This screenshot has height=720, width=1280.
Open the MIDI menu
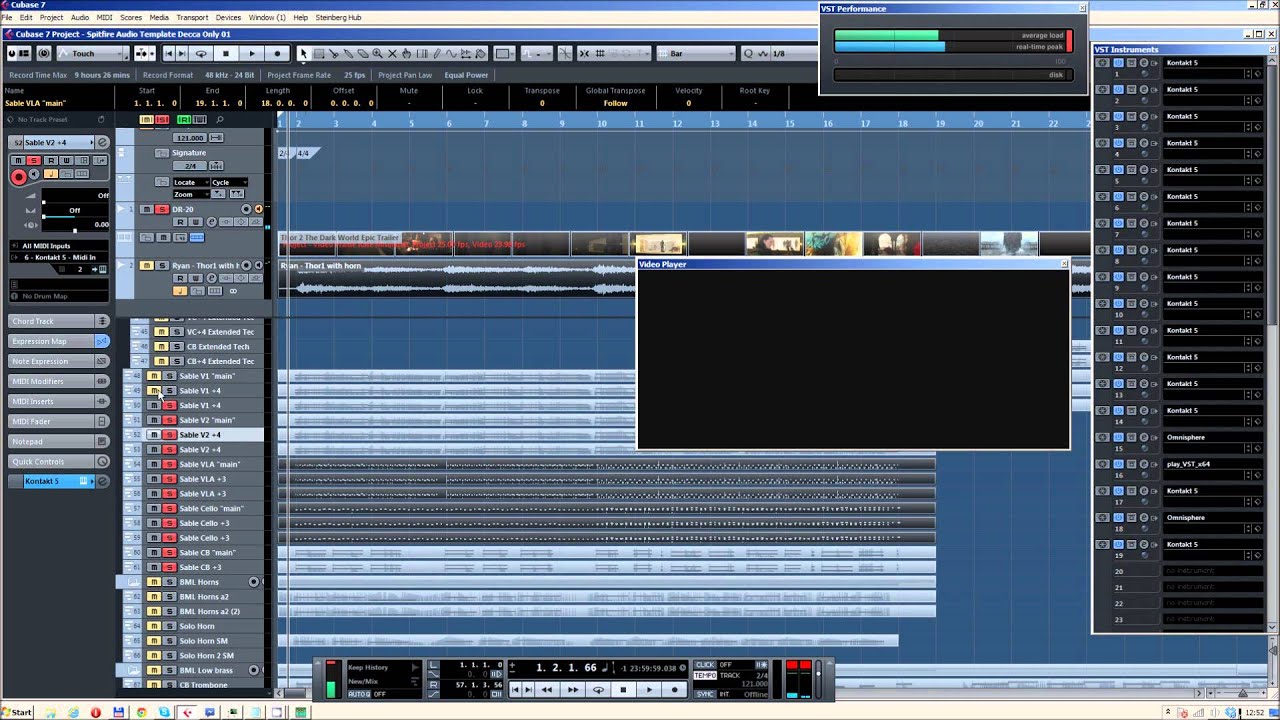click(x=104, y=18)
